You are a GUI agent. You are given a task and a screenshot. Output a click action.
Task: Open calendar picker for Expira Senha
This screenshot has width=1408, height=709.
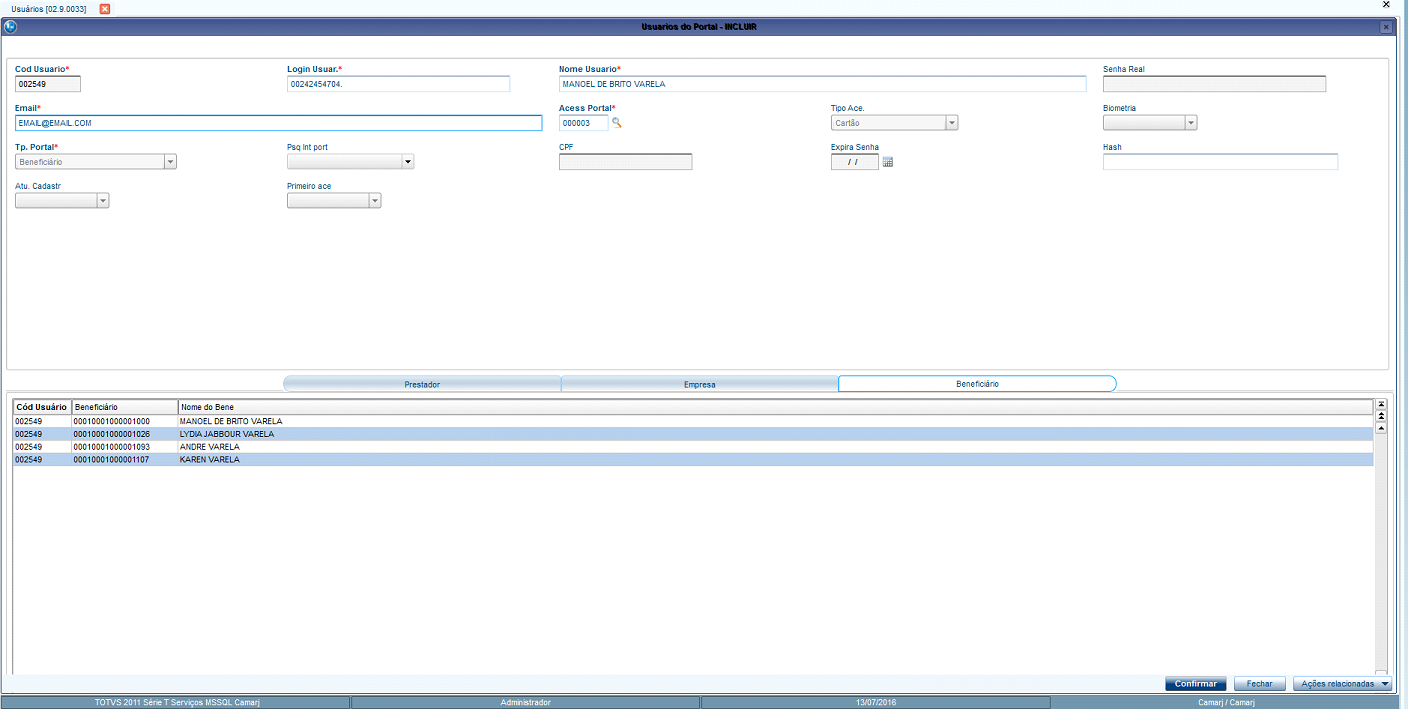click(x=887, y=162)
